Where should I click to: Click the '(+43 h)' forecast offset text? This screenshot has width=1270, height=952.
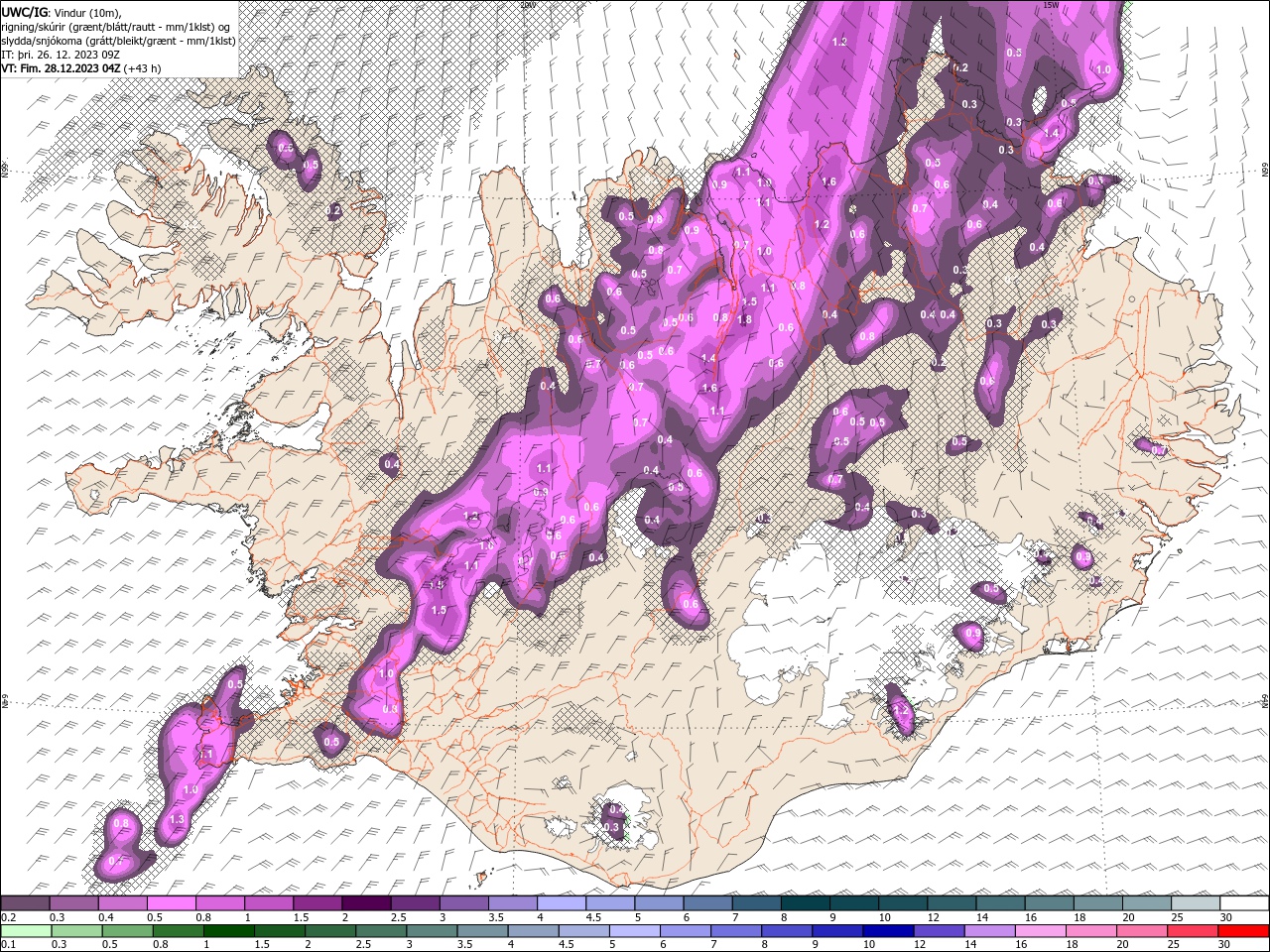(x=143, y=68)
